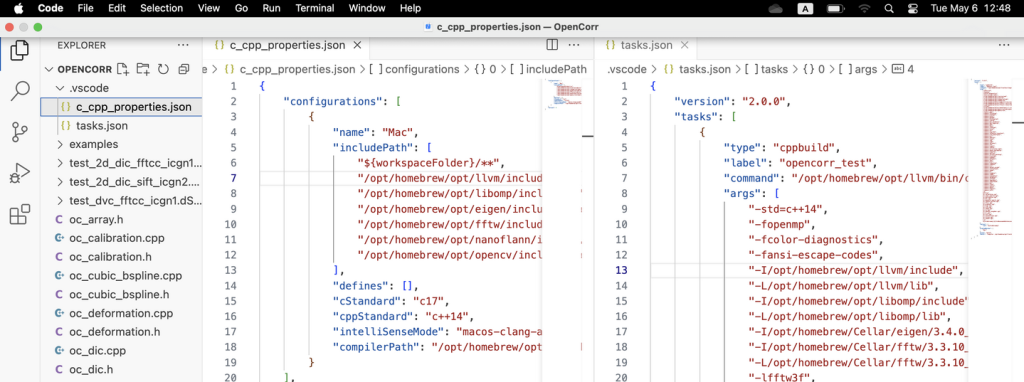Click the Split Editor icon

552,45
